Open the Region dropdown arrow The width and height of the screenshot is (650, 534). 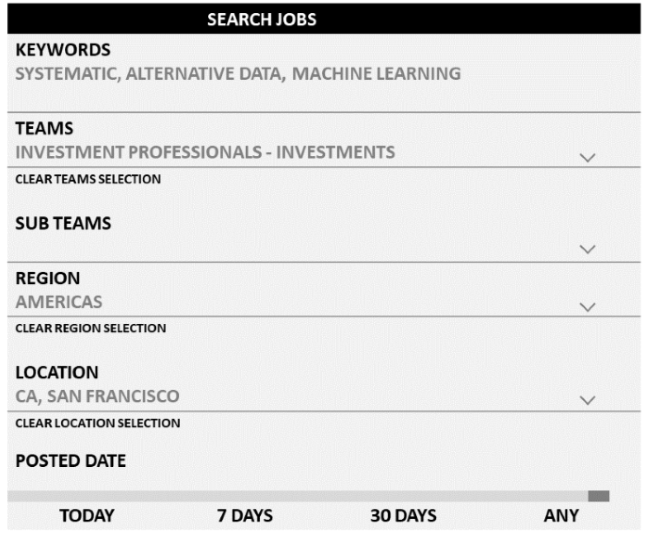click(x=588, y=306)
